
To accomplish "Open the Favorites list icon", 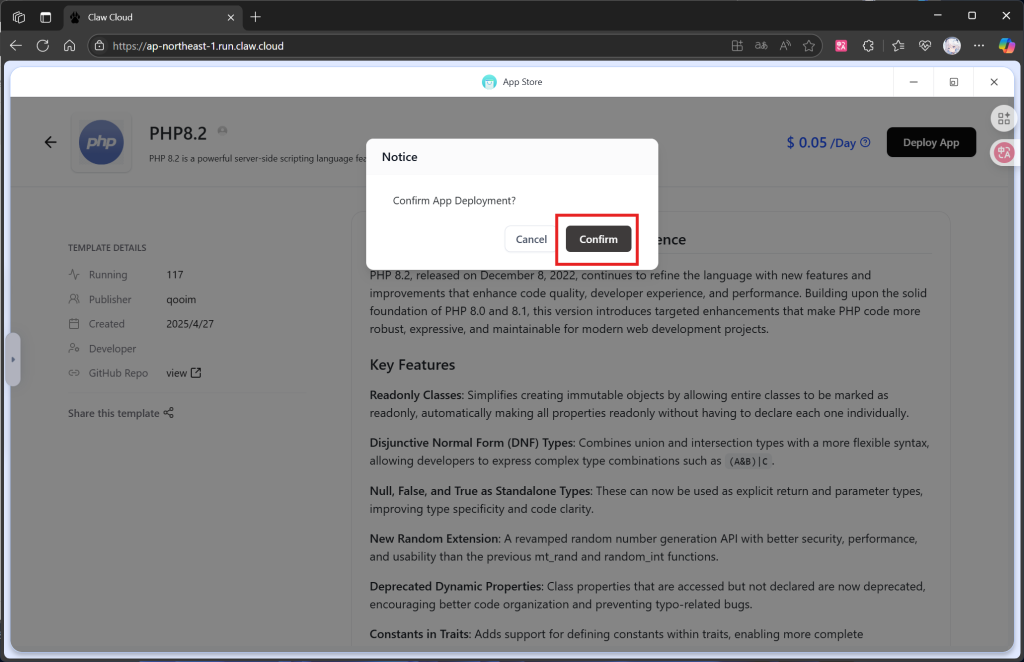I will tap(898, 46).
